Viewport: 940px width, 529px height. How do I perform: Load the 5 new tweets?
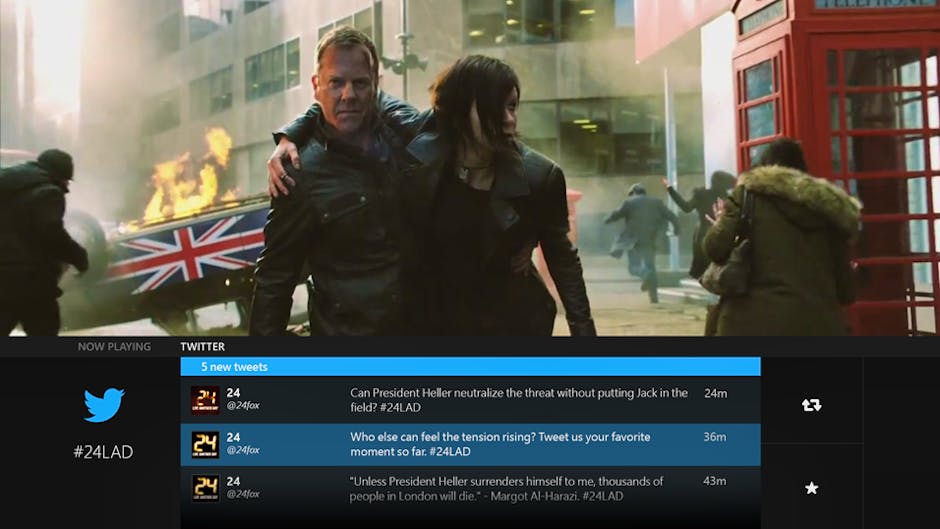point(470,367)
